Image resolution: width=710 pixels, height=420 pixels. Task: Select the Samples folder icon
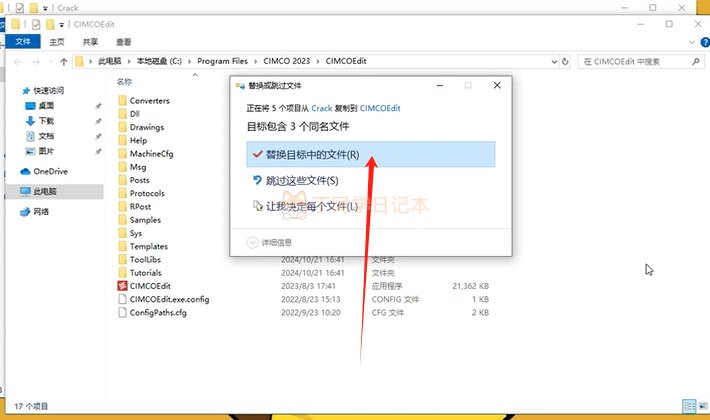click(x=122, y=220)
